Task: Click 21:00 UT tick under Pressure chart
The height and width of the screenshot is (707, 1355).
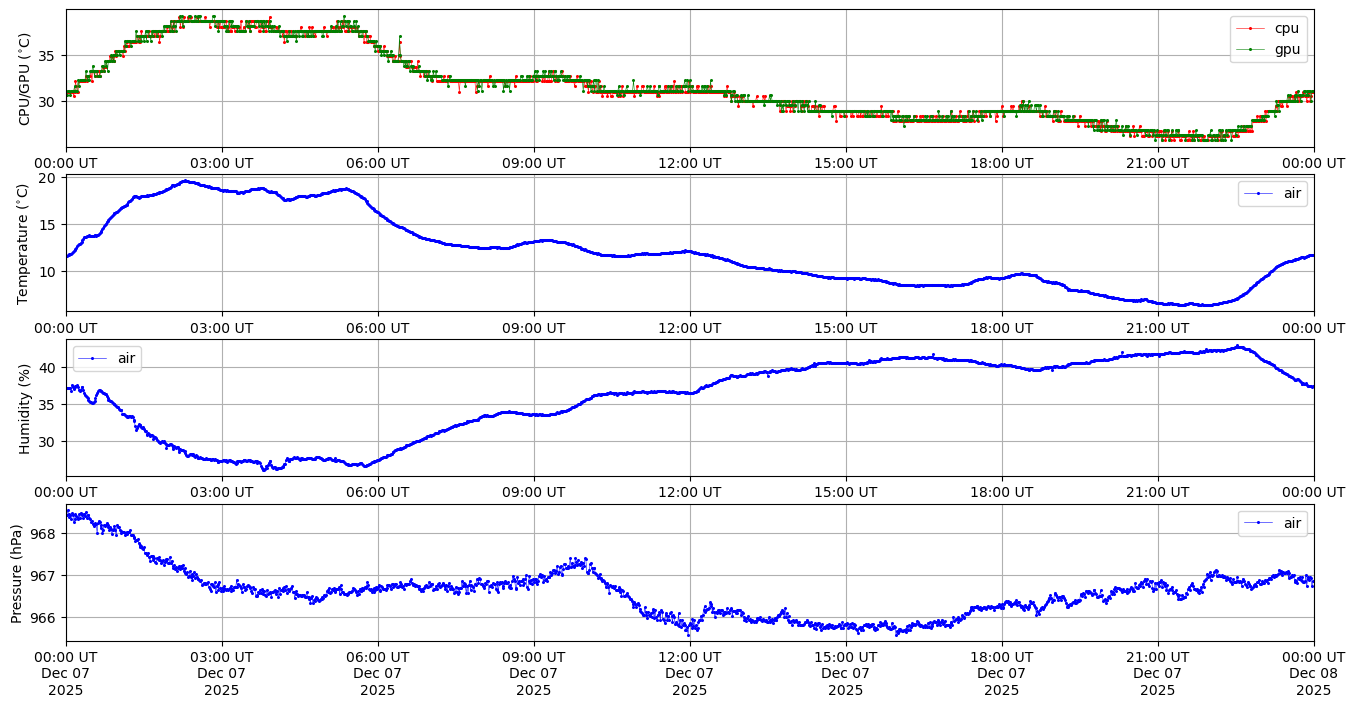Action: [1157, 657]
